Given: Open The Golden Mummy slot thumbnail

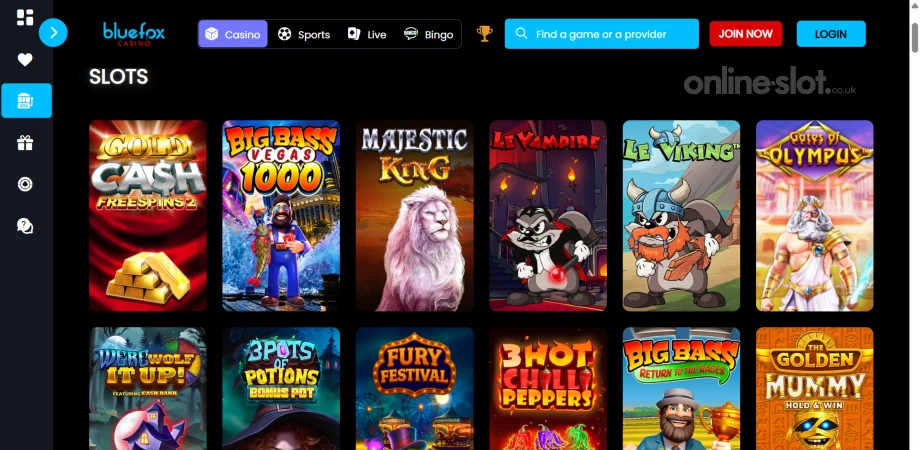Looking at the screenshot, I should (x=815, y=388).
